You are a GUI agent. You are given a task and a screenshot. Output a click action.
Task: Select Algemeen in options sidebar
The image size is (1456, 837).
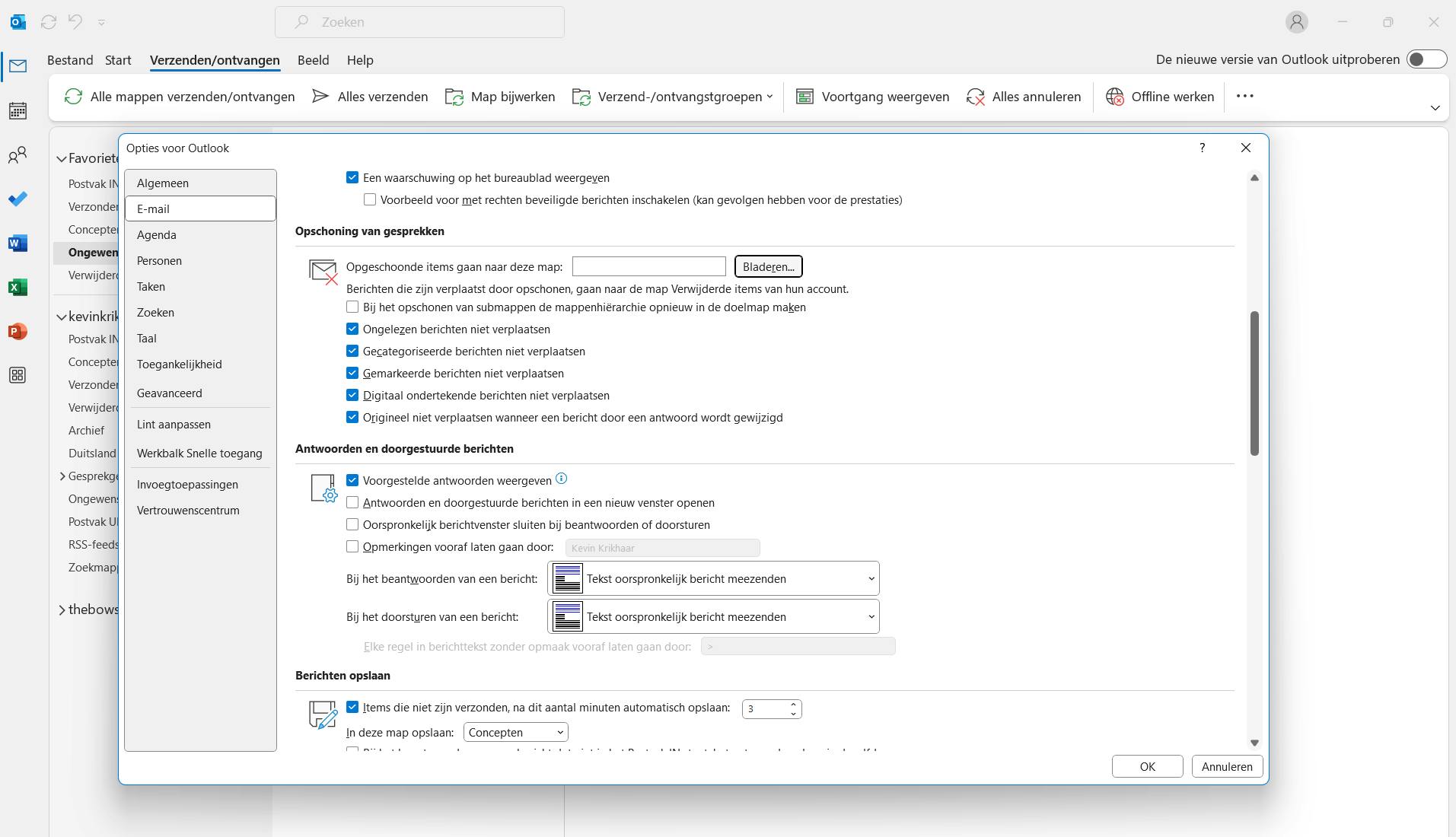tap(200, 183)
